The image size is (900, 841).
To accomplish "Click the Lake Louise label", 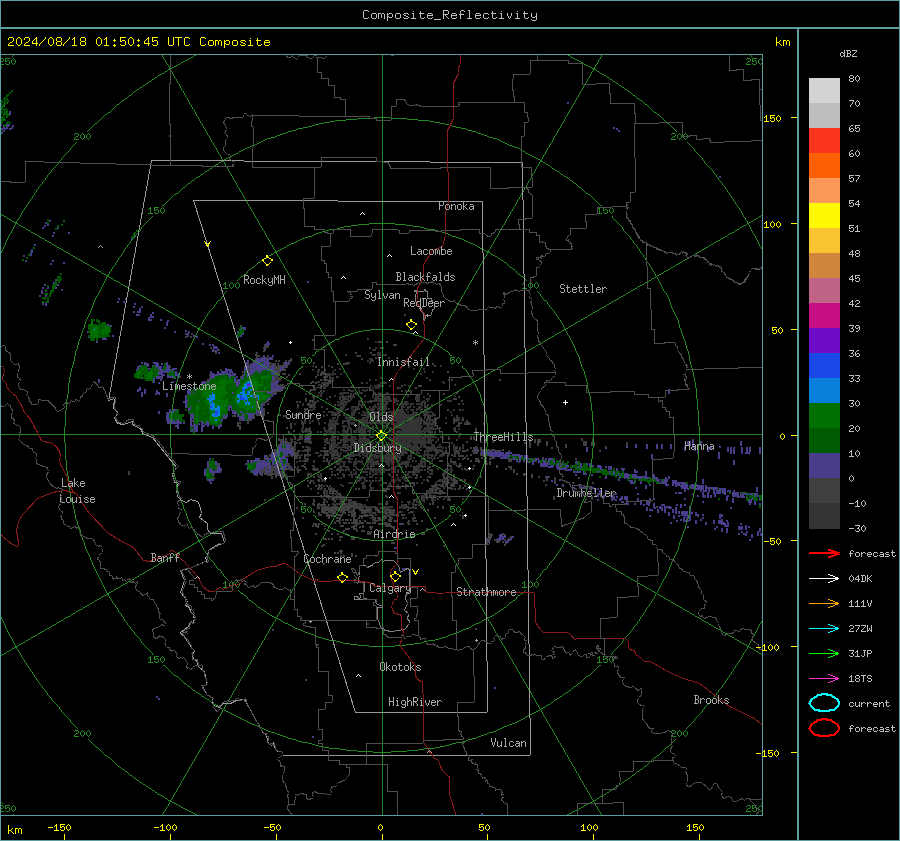I will [77, 491].
